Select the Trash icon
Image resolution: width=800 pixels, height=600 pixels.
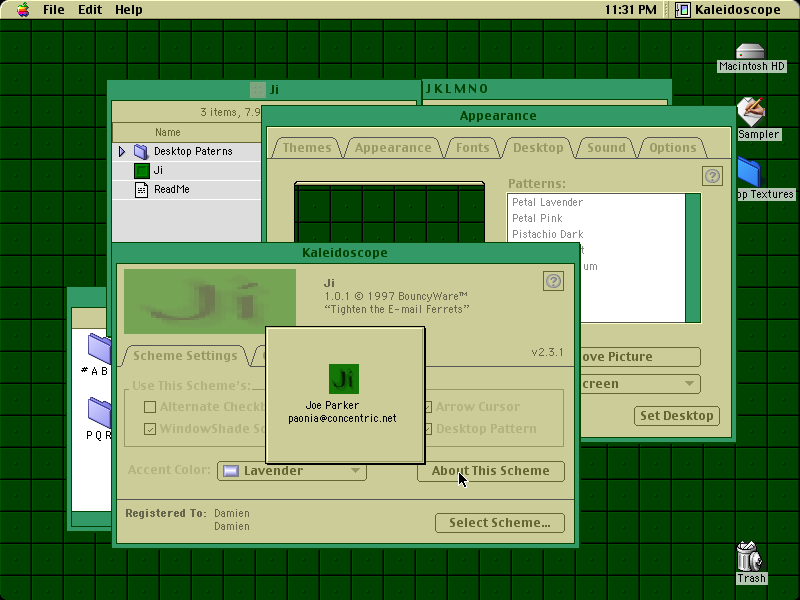coord(749,556)
